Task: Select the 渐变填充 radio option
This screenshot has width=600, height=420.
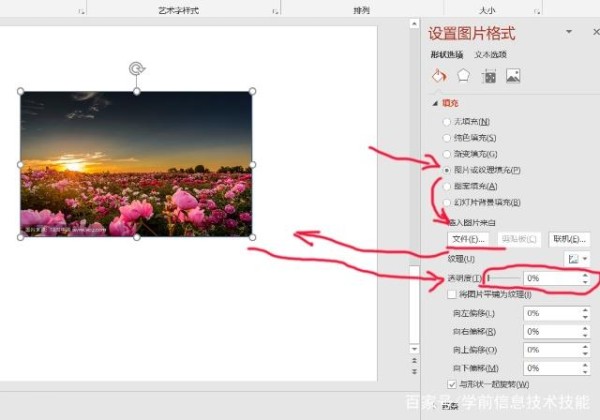Action: point(446,154)
